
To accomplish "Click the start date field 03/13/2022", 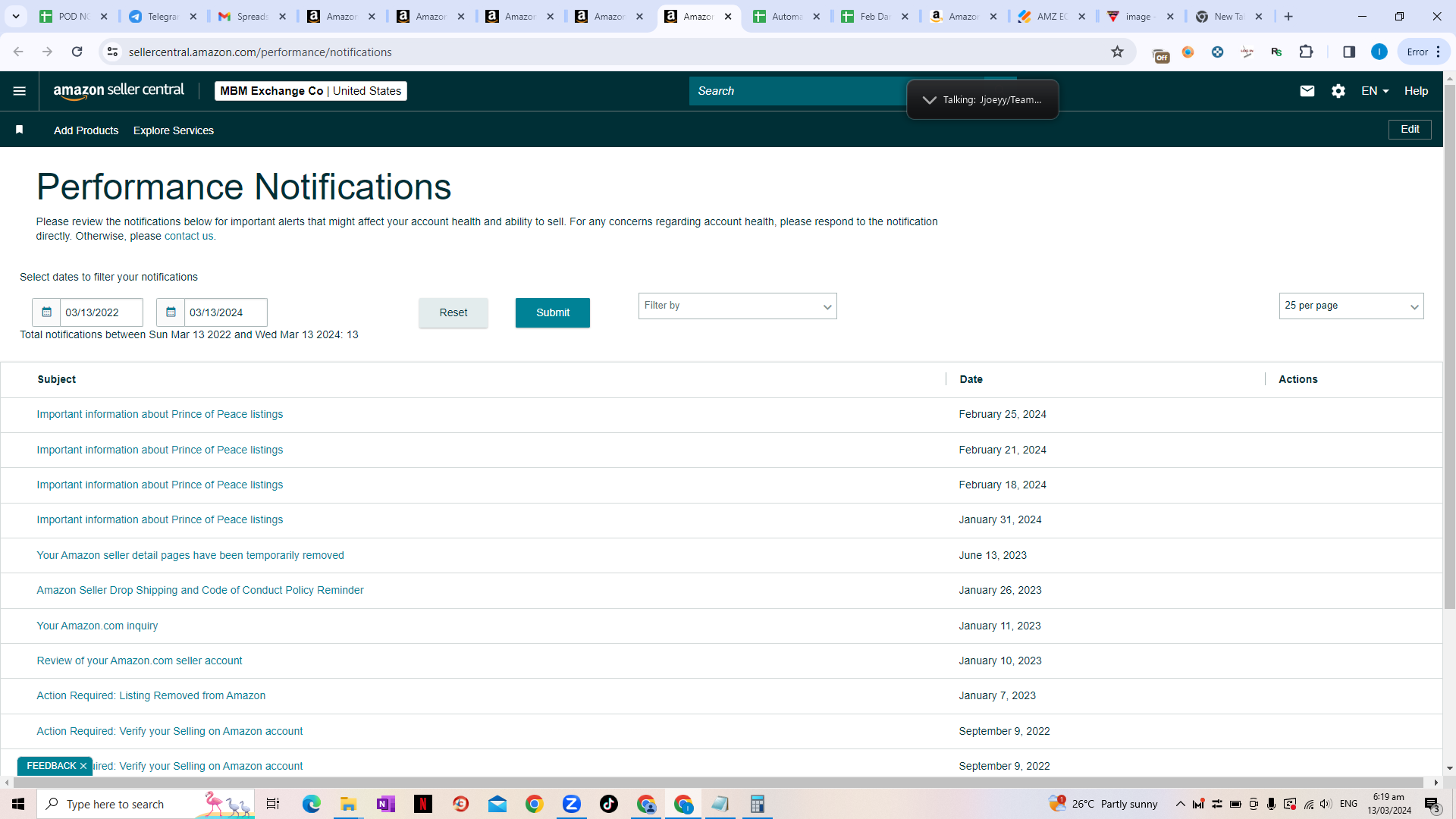I will [102, 312].
